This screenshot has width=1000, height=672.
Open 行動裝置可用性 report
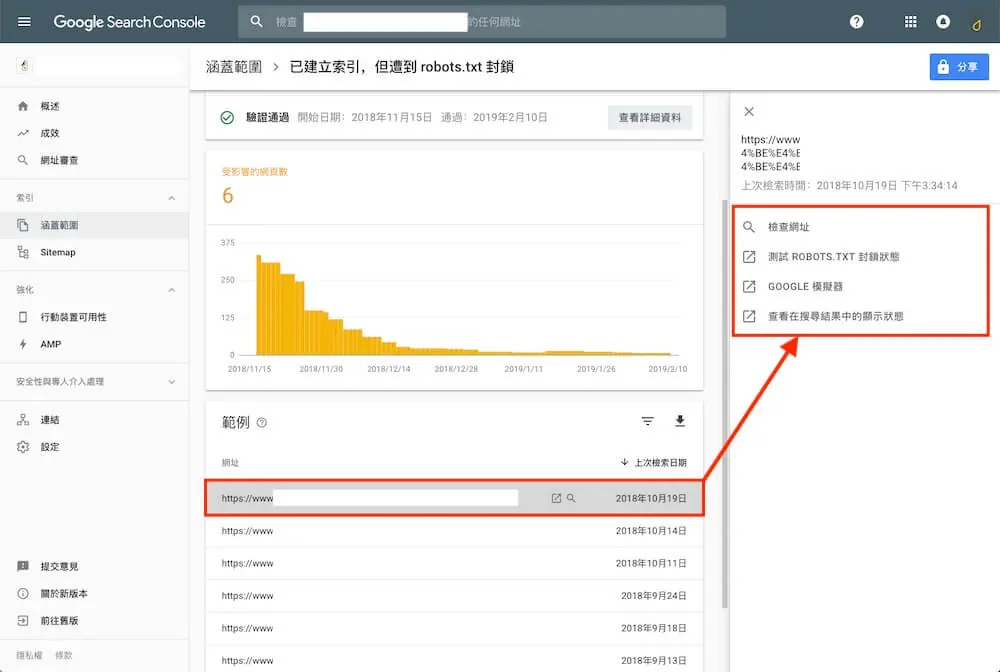(94, 317)
